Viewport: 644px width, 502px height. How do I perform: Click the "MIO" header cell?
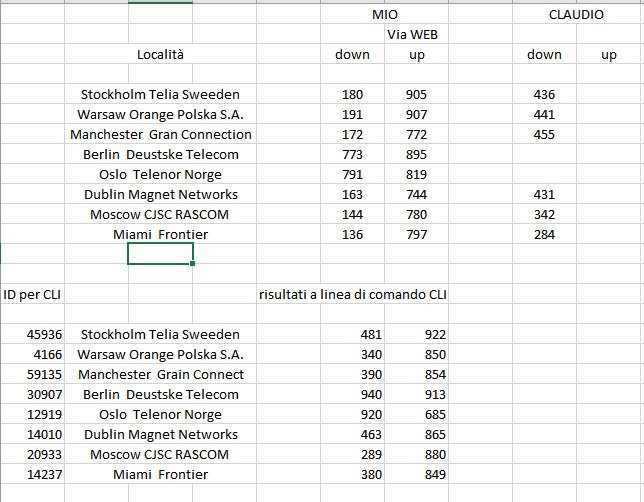tap(384, 15)
